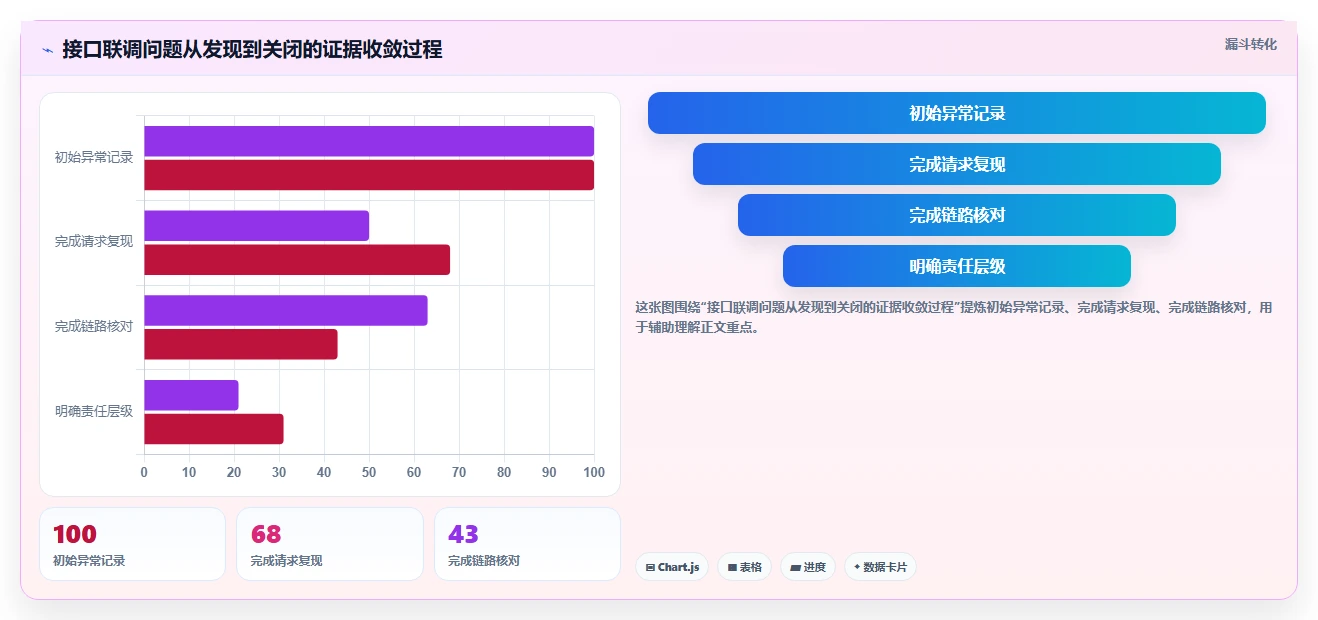
Task: Select the purple bar for 完成请求复现
Action: tap(256, 226)
